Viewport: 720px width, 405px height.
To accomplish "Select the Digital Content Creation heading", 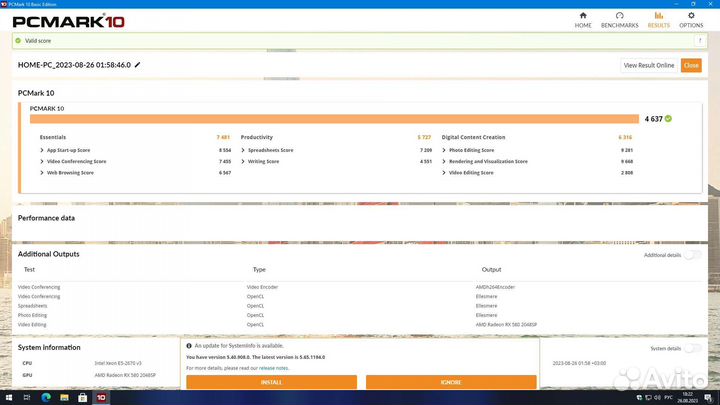I will click(x=473, y=137).
